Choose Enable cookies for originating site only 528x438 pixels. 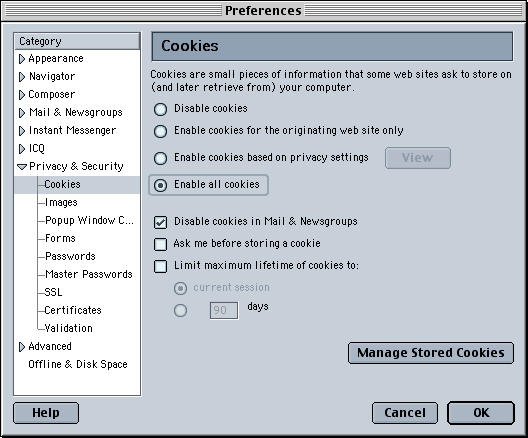coord(160,131)
